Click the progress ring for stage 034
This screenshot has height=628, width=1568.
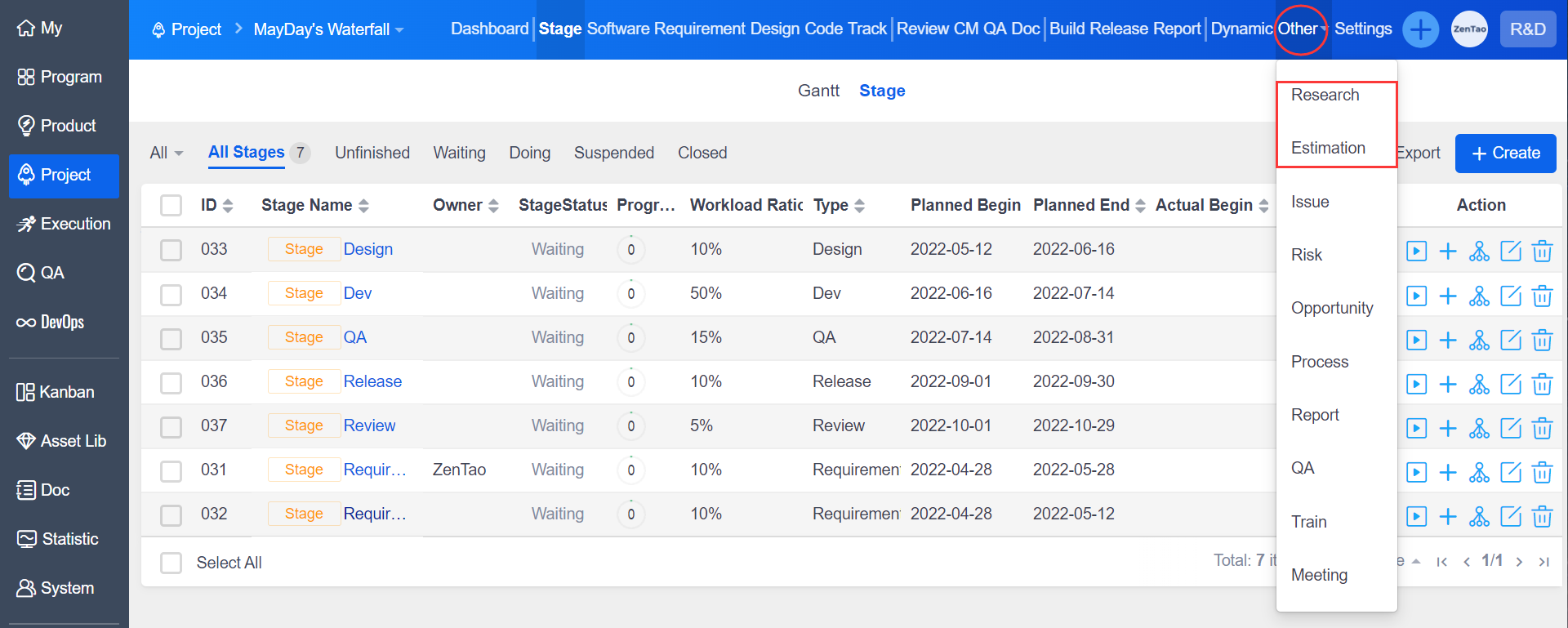pyautogui.click(x=630, y=294)
